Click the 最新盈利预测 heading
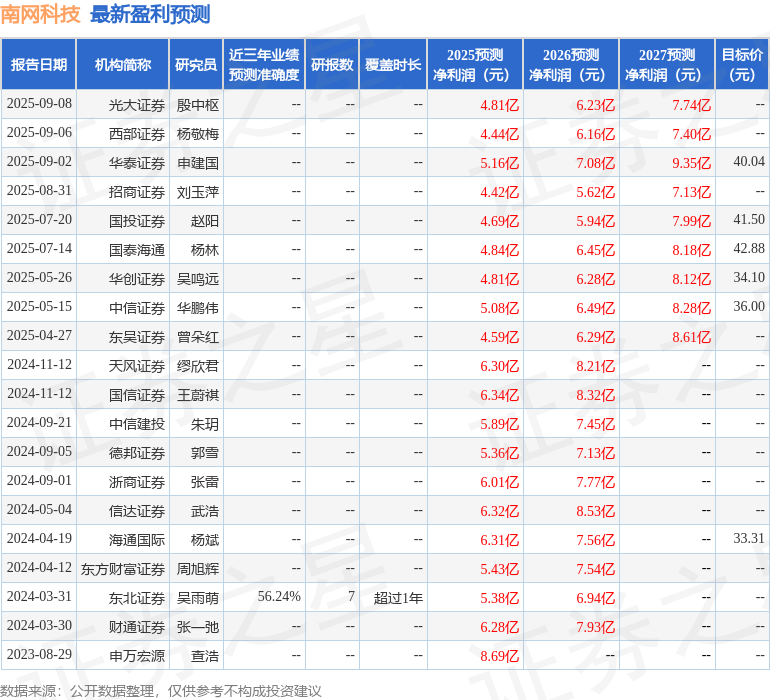This screenshot has height=700, width=770. [150, 14]
